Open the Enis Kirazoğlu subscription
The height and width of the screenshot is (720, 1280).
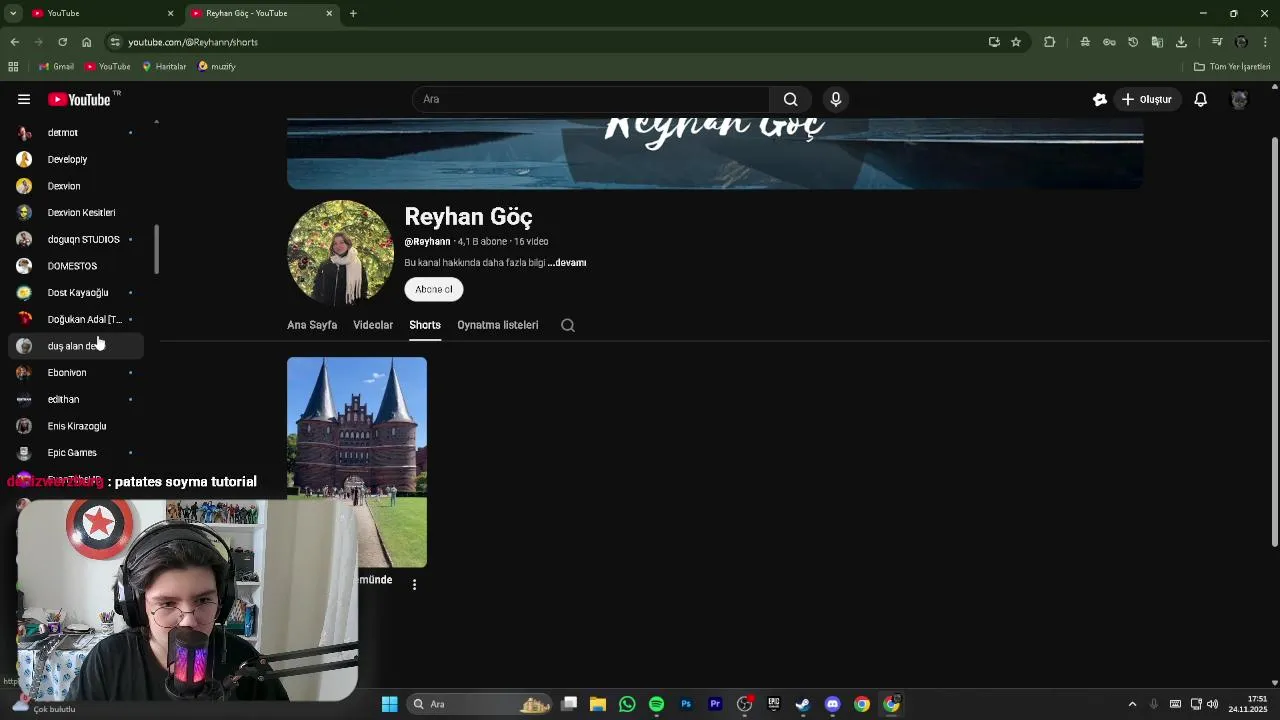point(75,426)
